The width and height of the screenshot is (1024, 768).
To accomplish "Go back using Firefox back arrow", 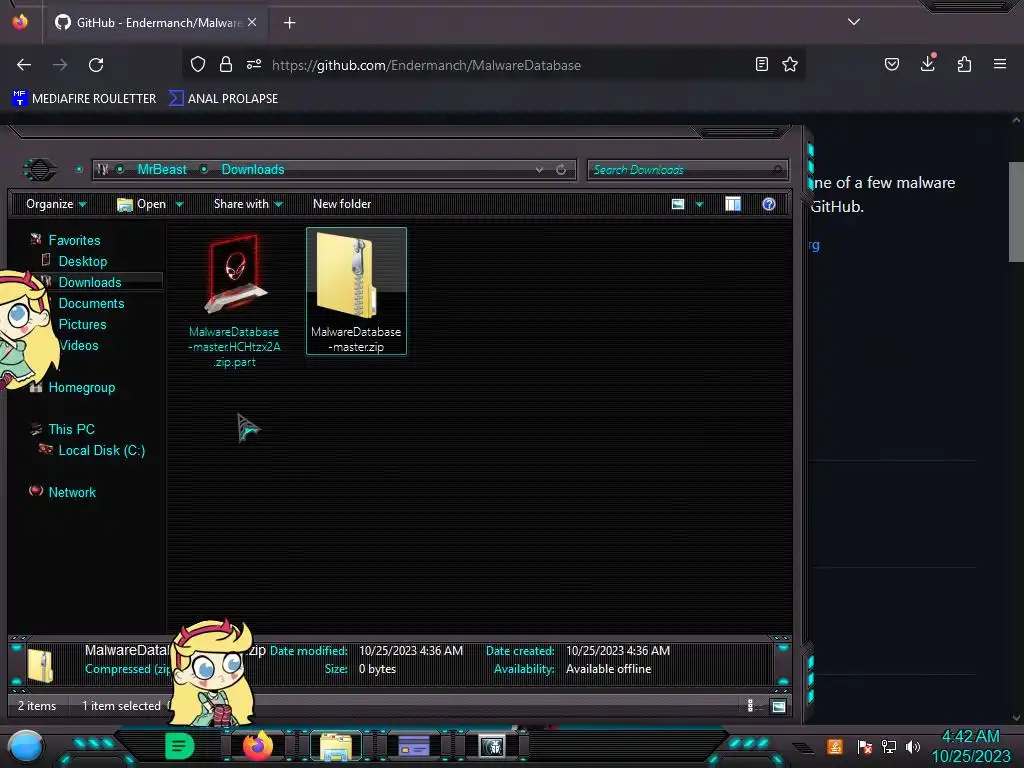I will pyautogui.click(x=24, y=65).
